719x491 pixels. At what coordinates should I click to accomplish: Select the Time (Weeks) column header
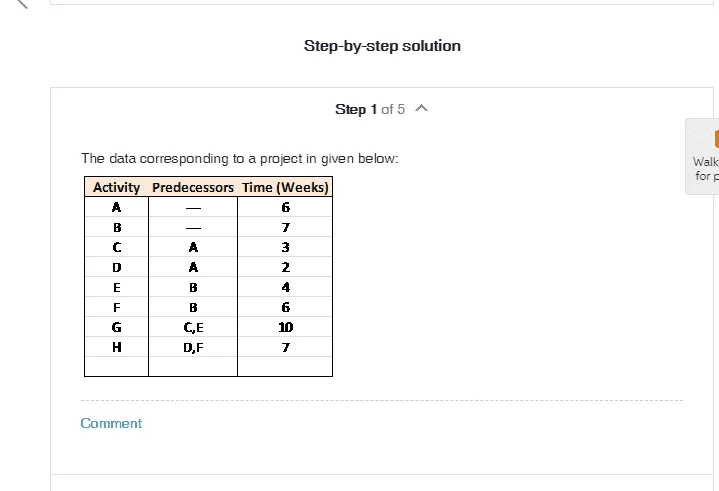pos(285,187)
